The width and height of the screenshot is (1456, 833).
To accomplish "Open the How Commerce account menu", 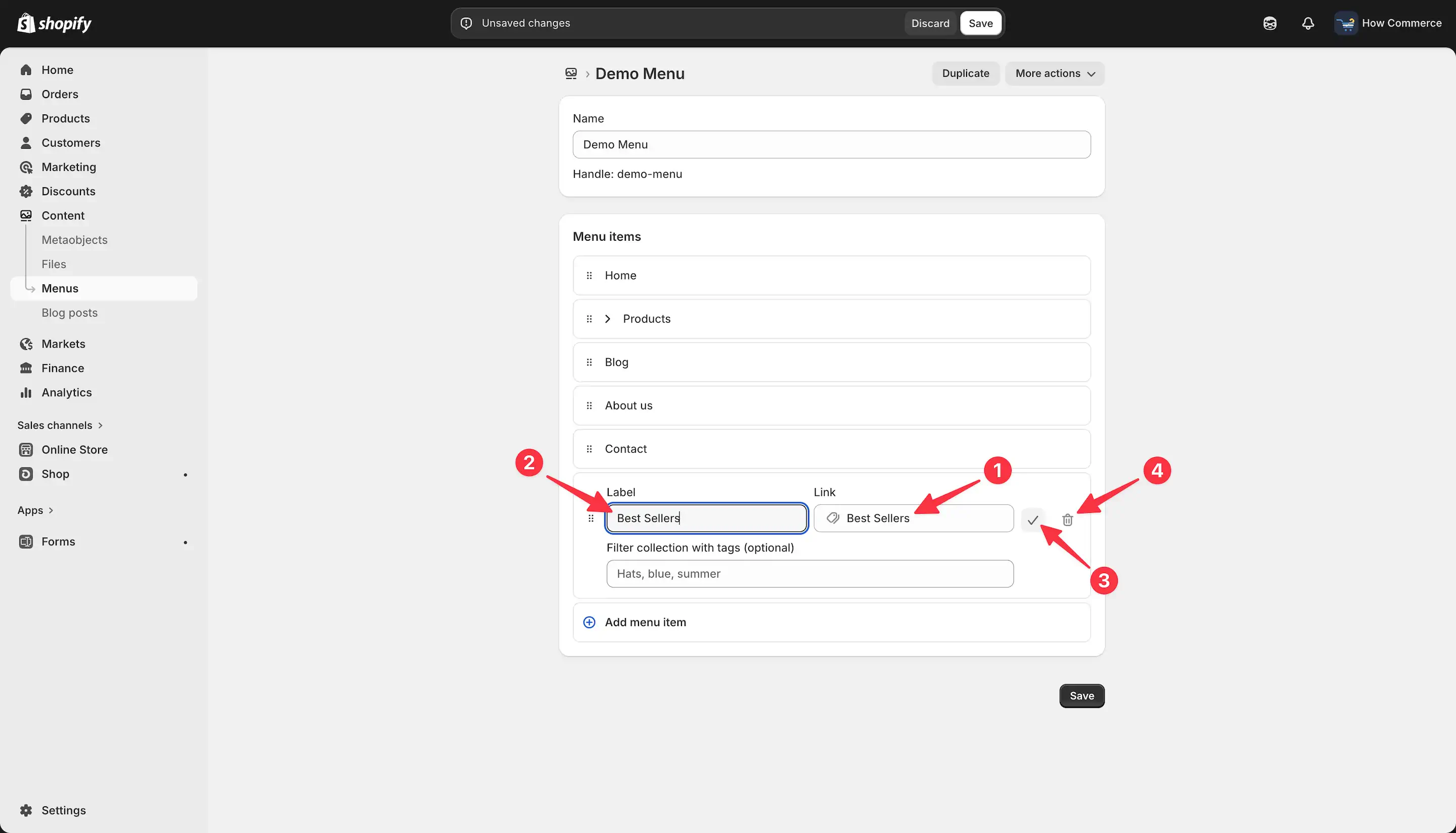I will pos(1388,23).
